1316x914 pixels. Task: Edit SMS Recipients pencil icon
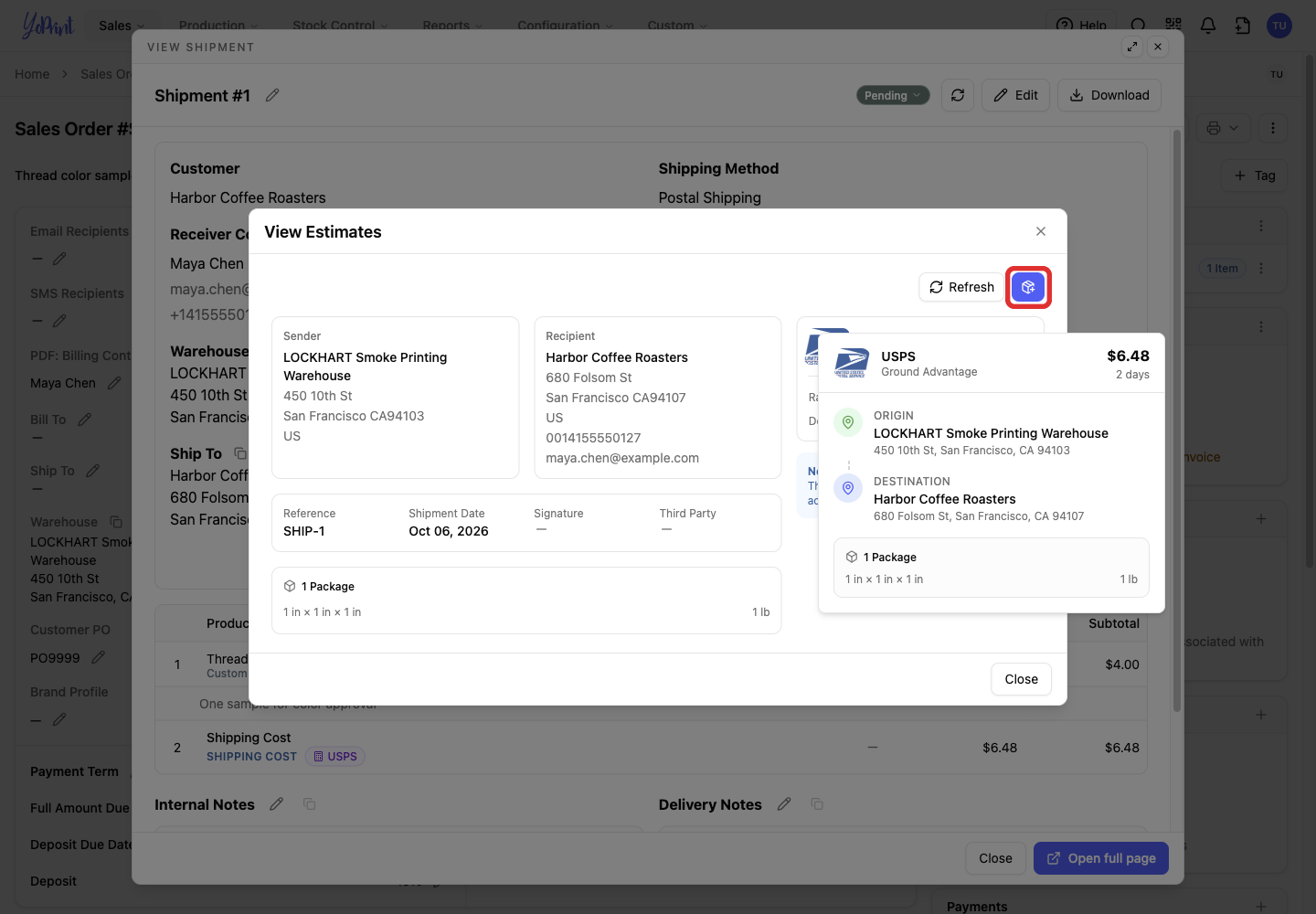click(x=59, y=321)
